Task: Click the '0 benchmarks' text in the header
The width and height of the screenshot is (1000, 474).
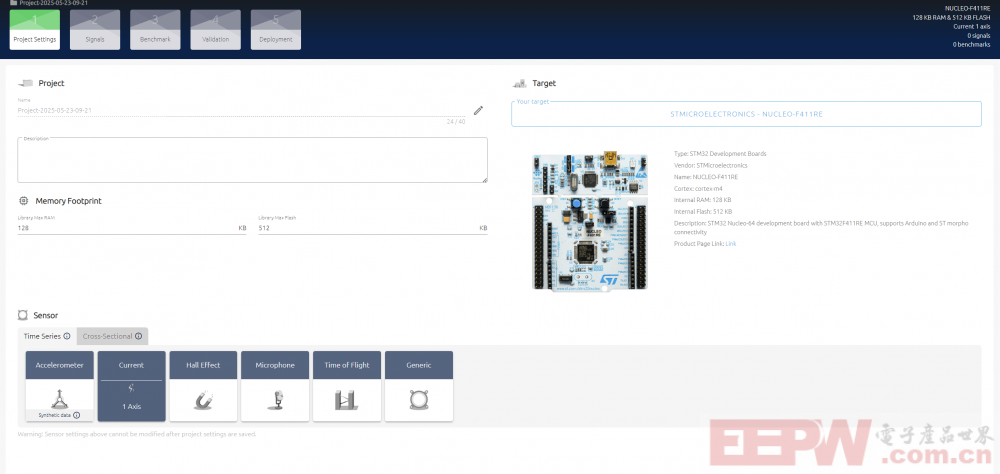Action: [971, 45]
